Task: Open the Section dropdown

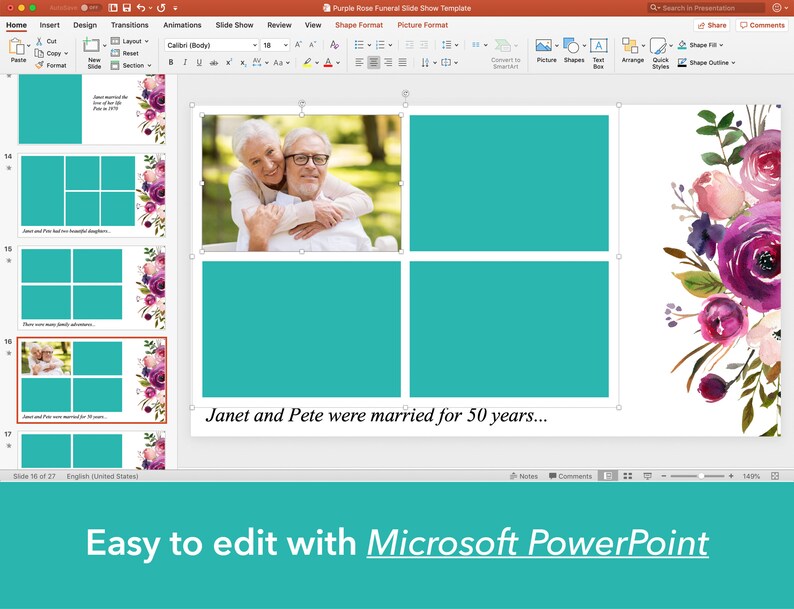Action: pyautogui.click(x=131, y=65)
